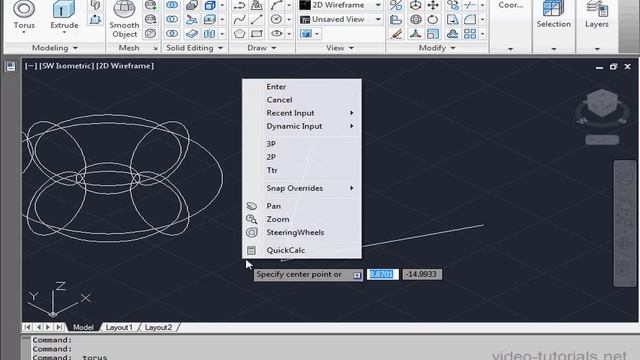Select the Circle draw tool
This screenshot has height=360, width=640.
pos(276,19)
